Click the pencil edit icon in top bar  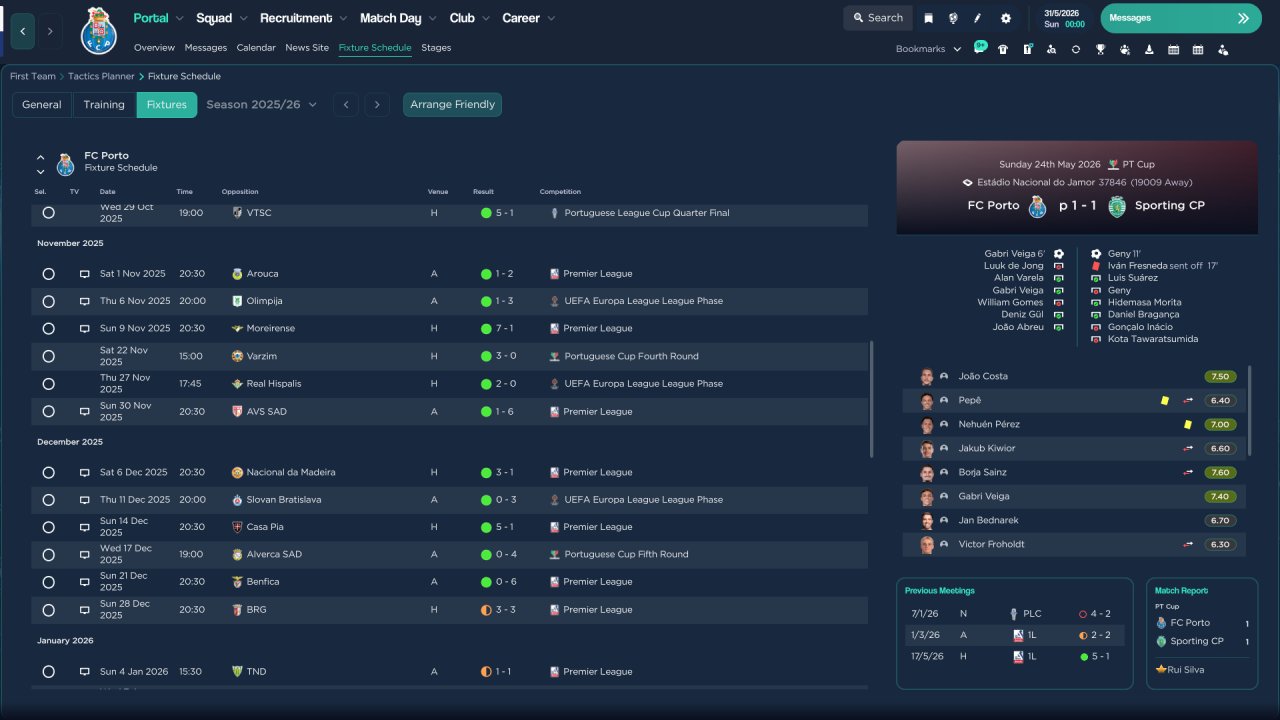pos(978,18)
